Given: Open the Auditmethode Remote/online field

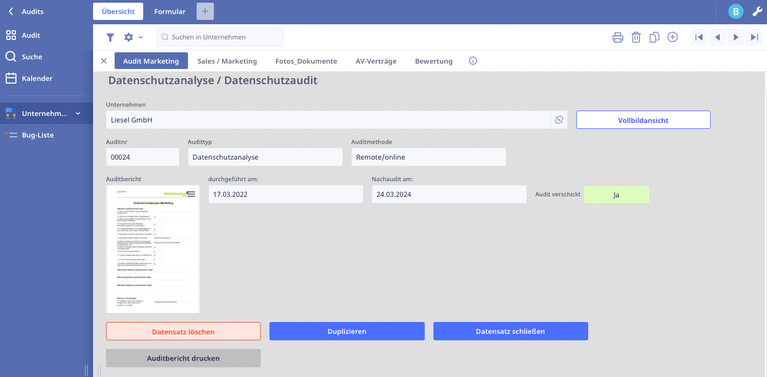Looking at the screenshot, I should click(429, 157).
